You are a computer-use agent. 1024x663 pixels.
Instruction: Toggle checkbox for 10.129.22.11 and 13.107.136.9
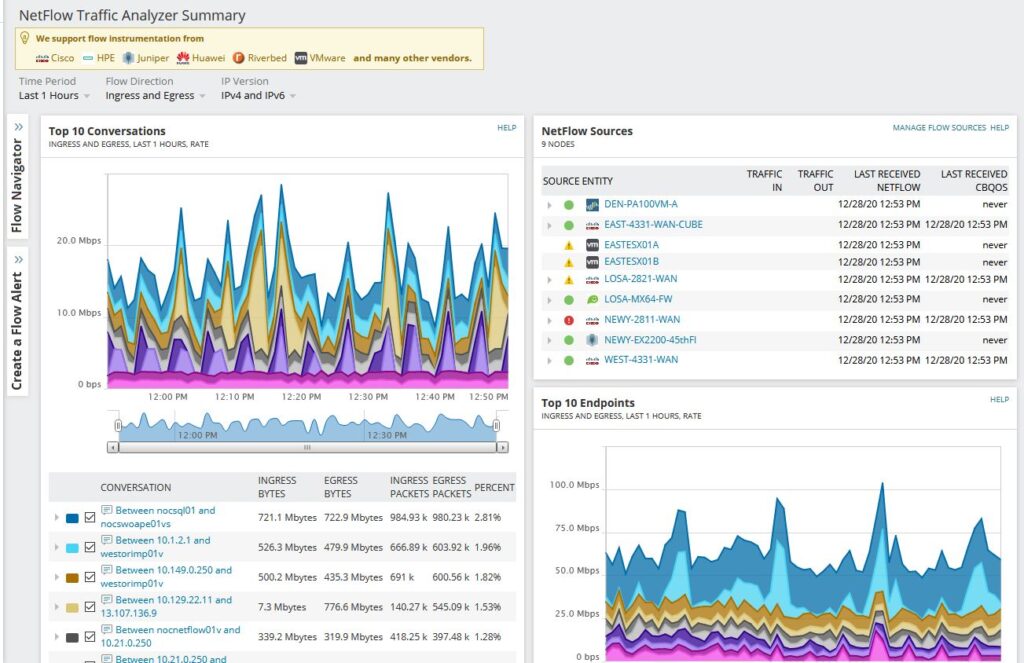click(x=90, y=608)
